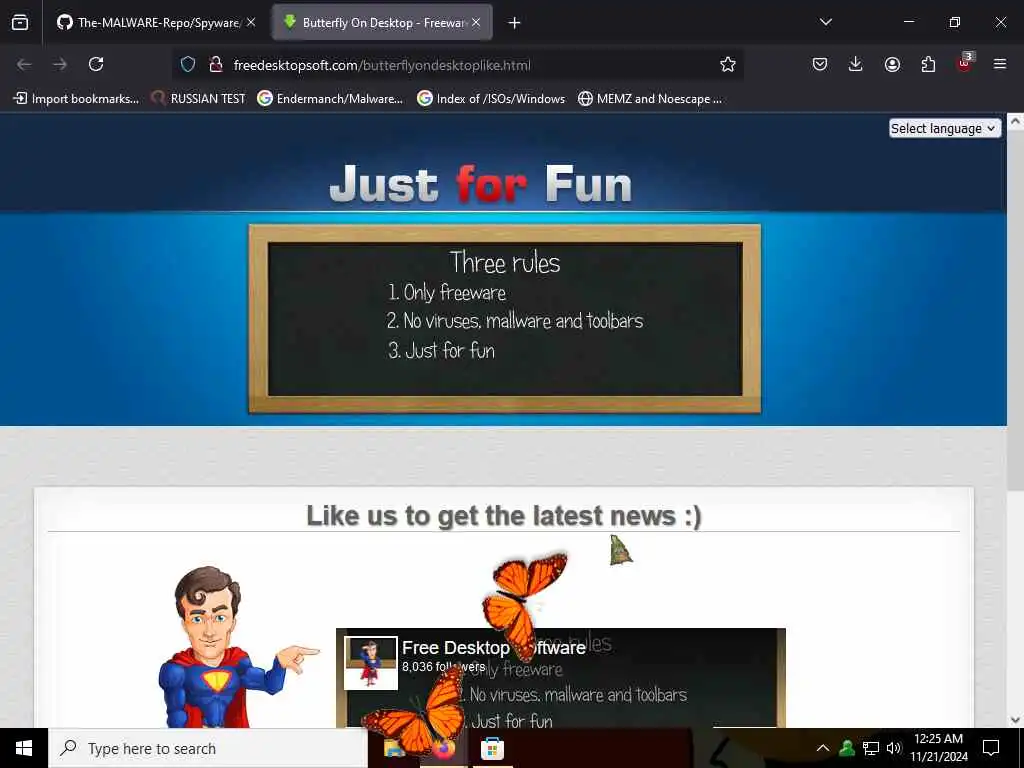Open the Downloads panel
This screenshot has width=1024, height=768.
pyautogui.click(x=856, y=64)
